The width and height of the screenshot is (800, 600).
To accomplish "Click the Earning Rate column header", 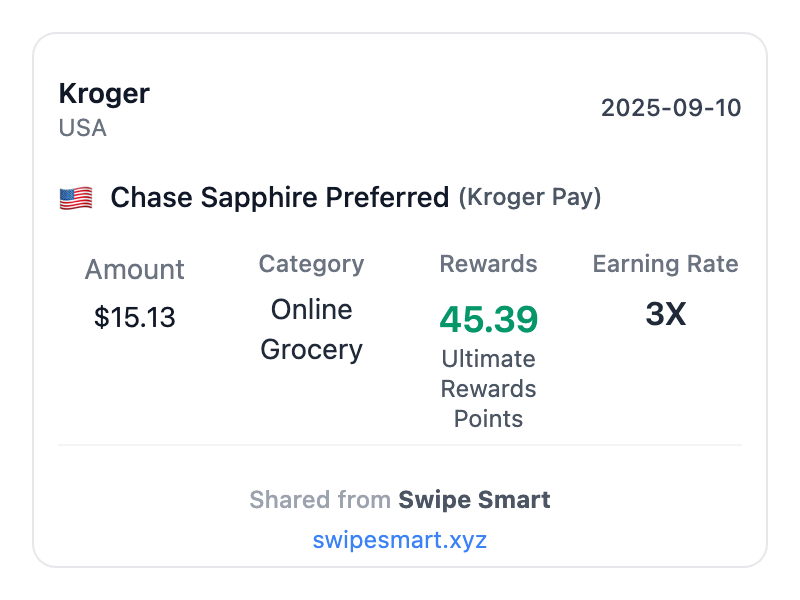I will coord(665,264).
